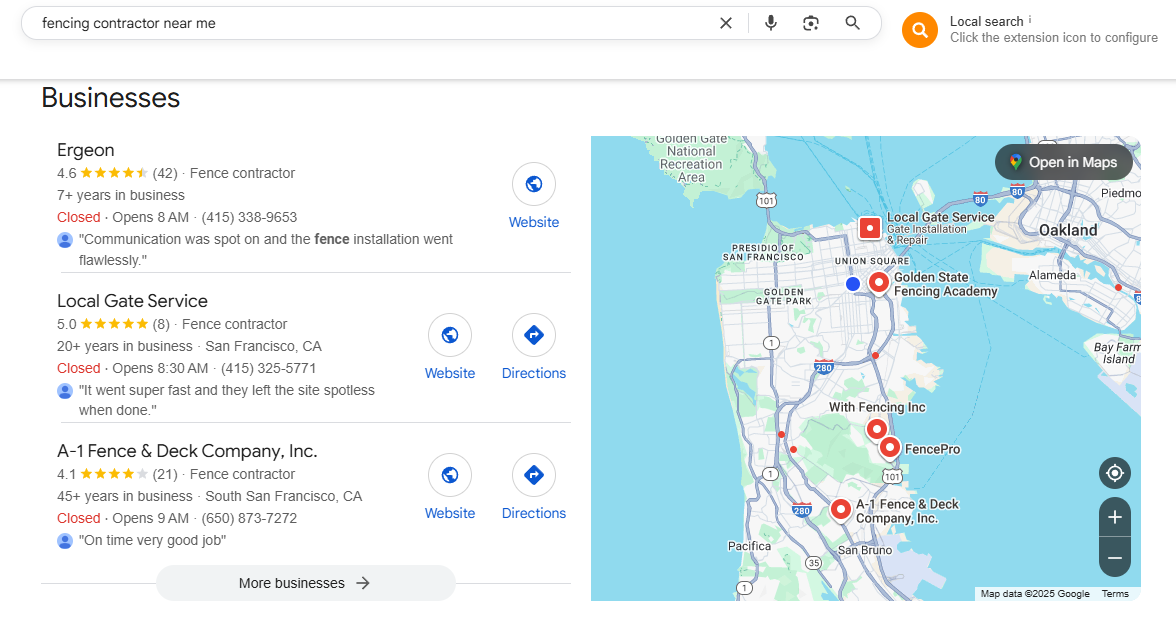The image size is (1176, 617).
Task: Open the map Terms link
Action: click(1114, 594)
